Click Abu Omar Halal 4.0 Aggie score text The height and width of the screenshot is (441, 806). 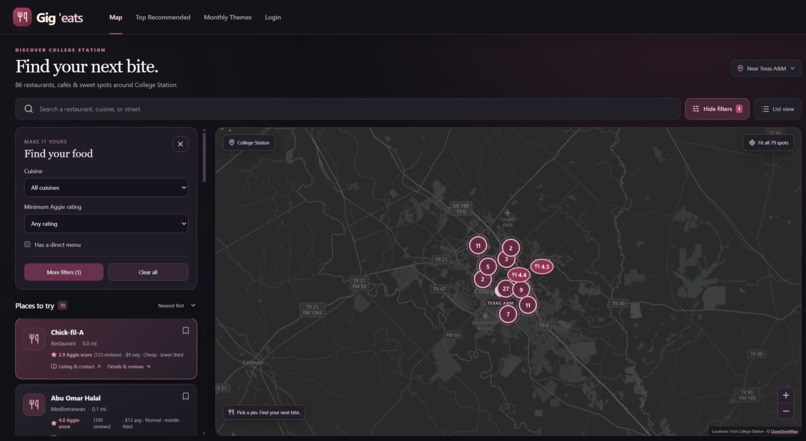[x=69, y=423]
